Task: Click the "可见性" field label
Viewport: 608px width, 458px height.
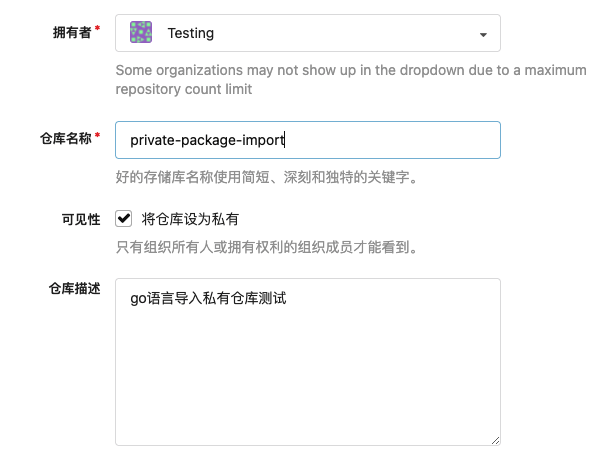Action: click(x=78, y=218)
